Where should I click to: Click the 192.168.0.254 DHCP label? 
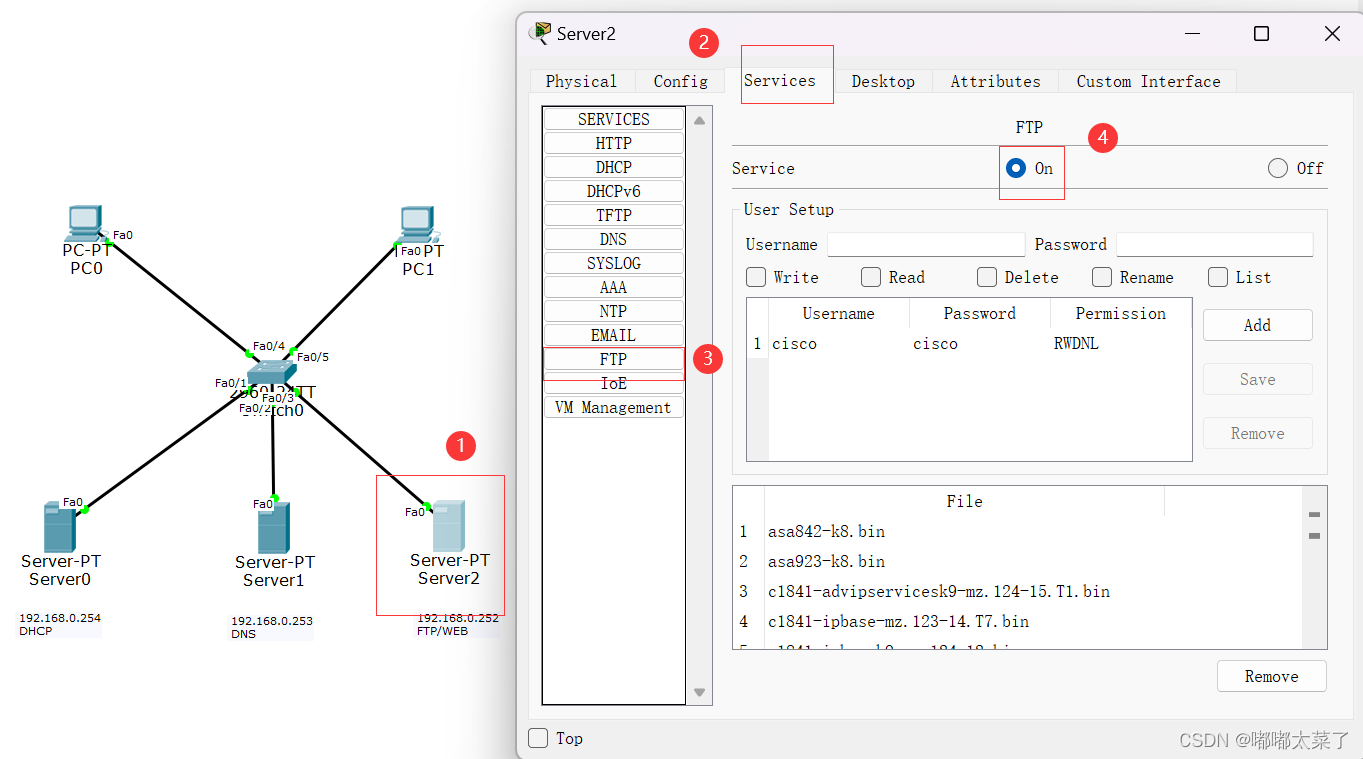(60, 624)
